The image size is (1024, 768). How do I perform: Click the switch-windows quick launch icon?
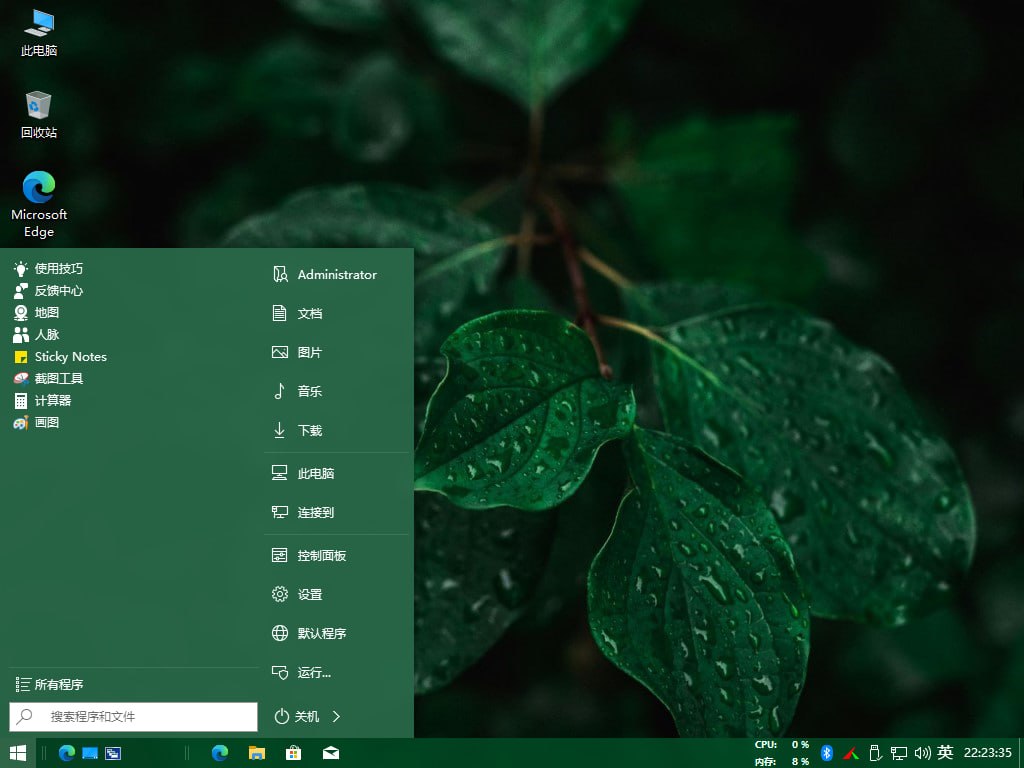(x=113, y=753)
